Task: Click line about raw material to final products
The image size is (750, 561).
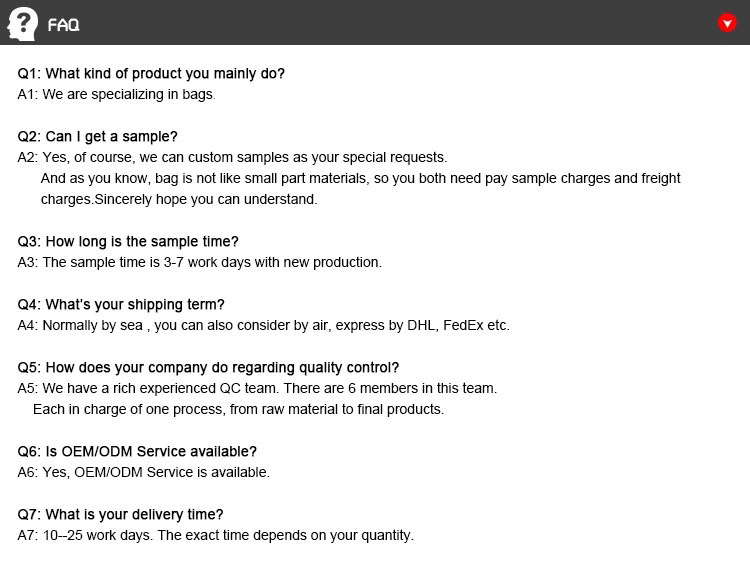Action: coord(238,410)
